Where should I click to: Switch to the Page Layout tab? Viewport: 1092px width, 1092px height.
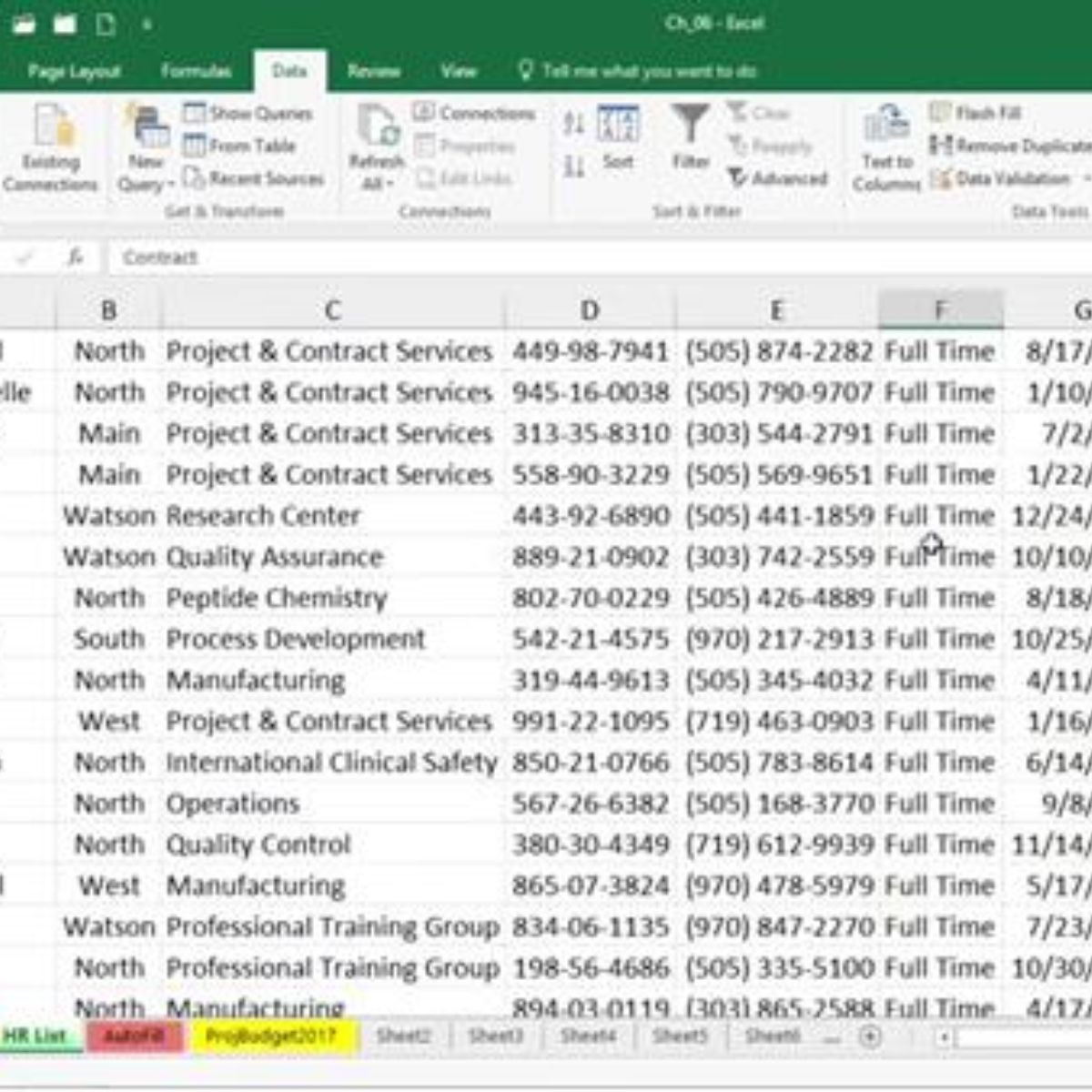tap(74, 71)
